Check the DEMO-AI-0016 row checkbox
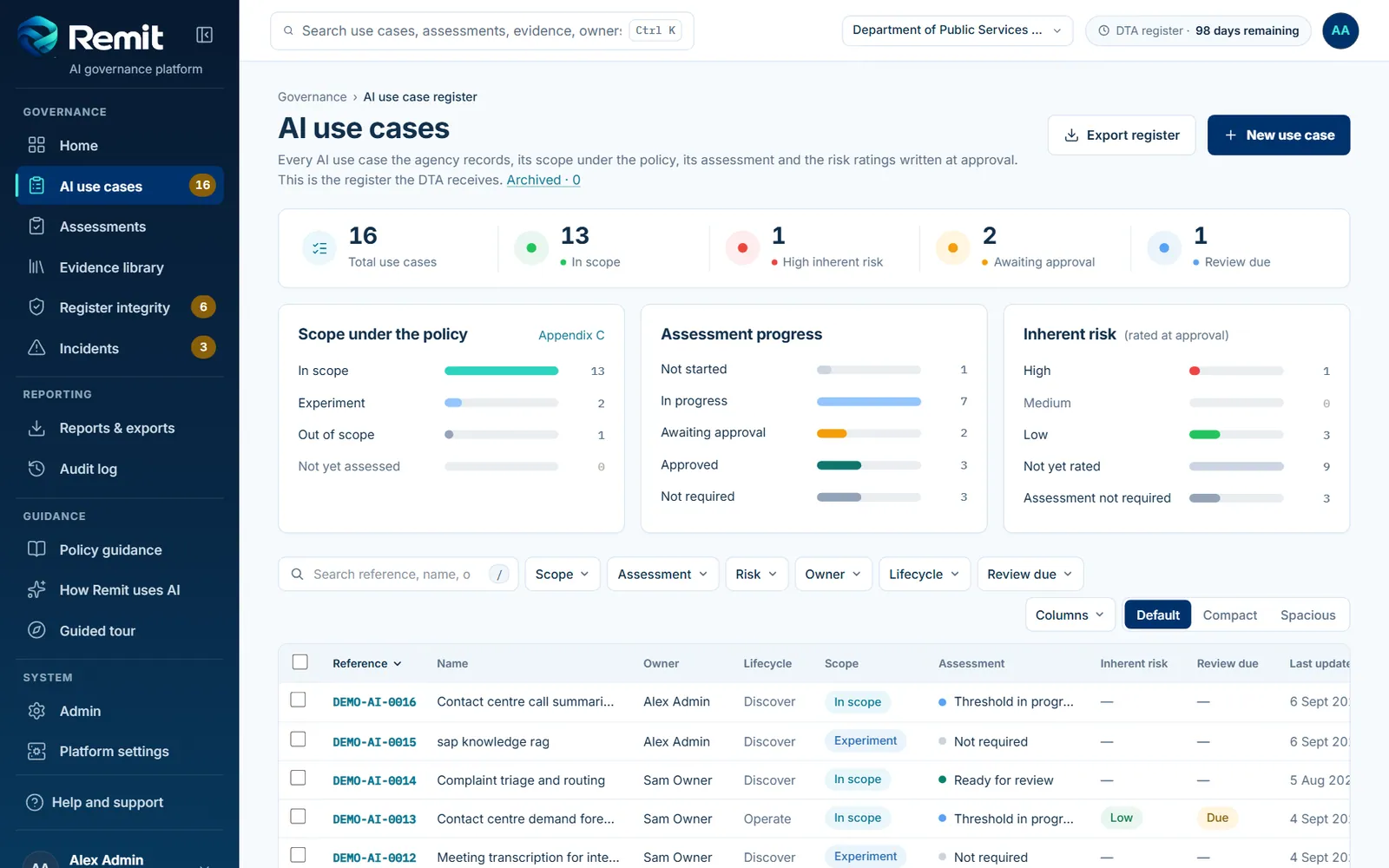The width and height of the screenshot is (1389, 868). pos(298,700)
